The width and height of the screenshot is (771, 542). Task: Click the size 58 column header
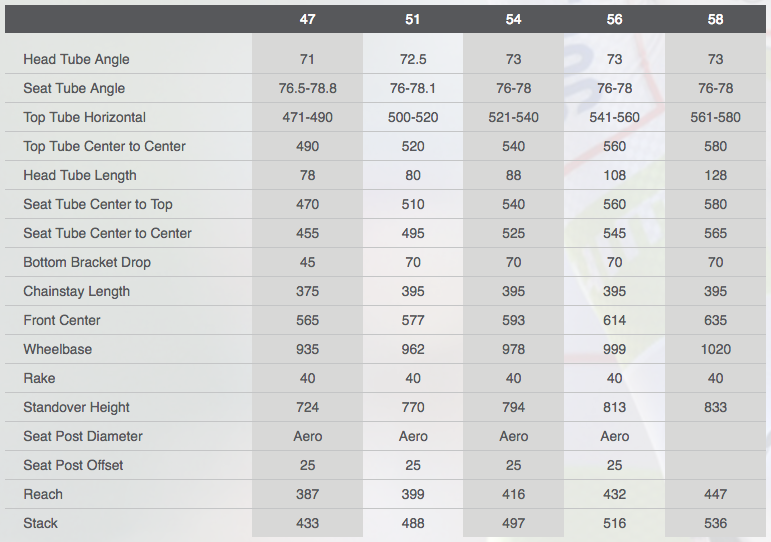[x=715, y=19]
